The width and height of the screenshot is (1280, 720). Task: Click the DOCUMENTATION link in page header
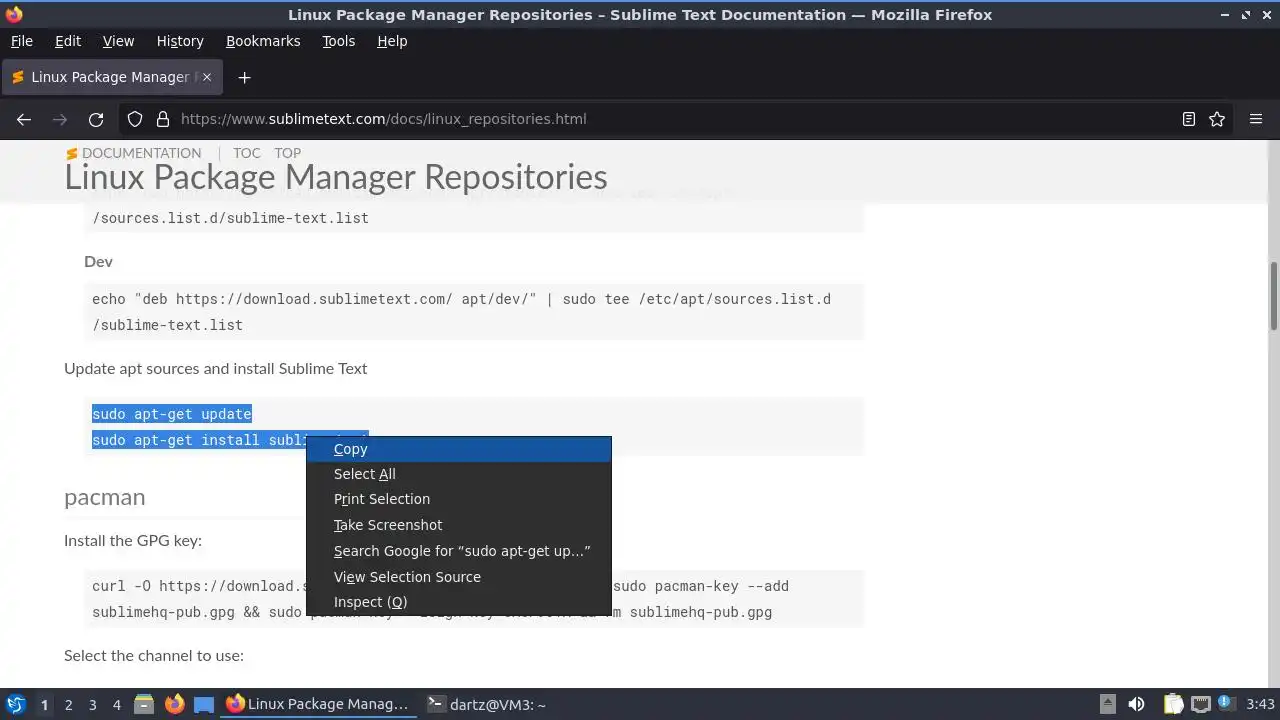(141, 153)
